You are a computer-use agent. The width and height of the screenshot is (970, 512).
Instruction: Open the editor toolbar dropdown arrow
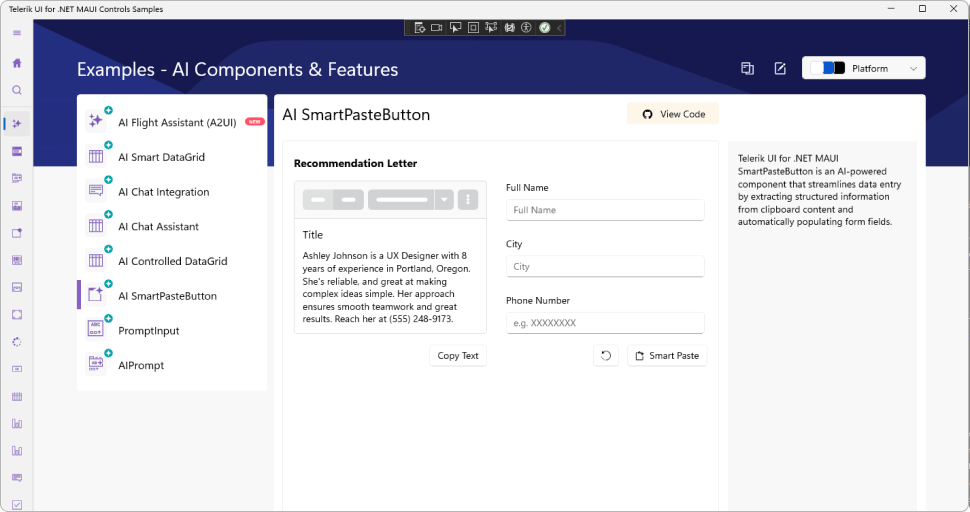click(x=444, y=200)
